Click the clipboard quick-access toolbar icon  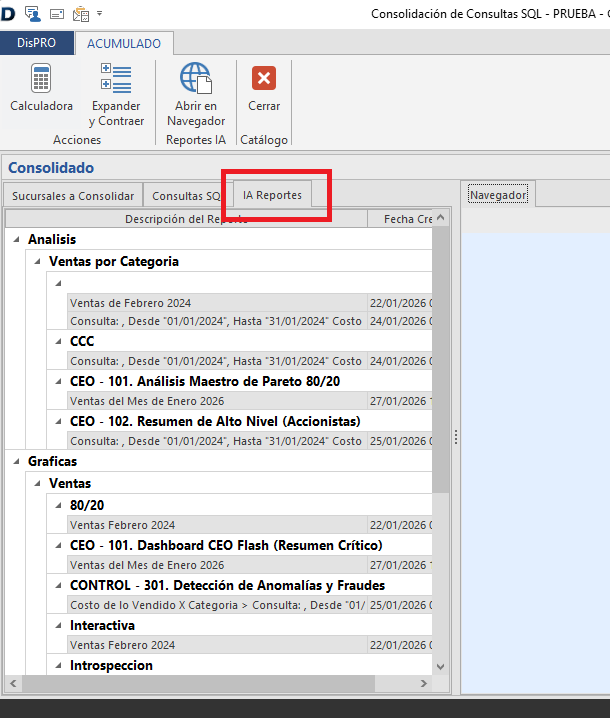pyautogui.click(x=81, y=14)
